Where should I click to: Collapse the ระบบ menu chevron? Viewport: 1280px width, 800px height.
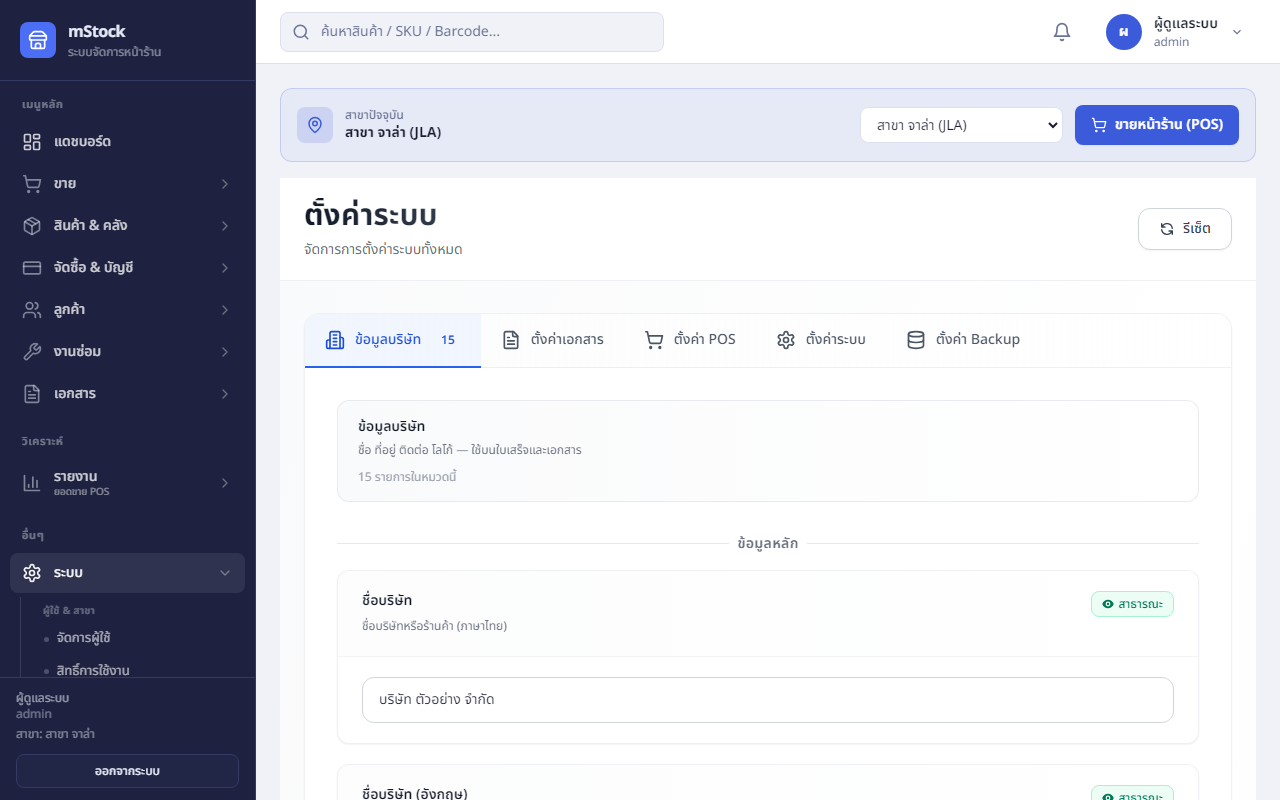(225, 573)
